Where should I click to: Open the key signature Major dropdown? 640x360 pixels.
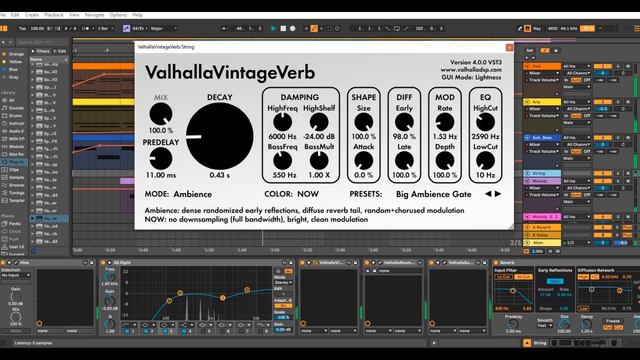(164, 29)
